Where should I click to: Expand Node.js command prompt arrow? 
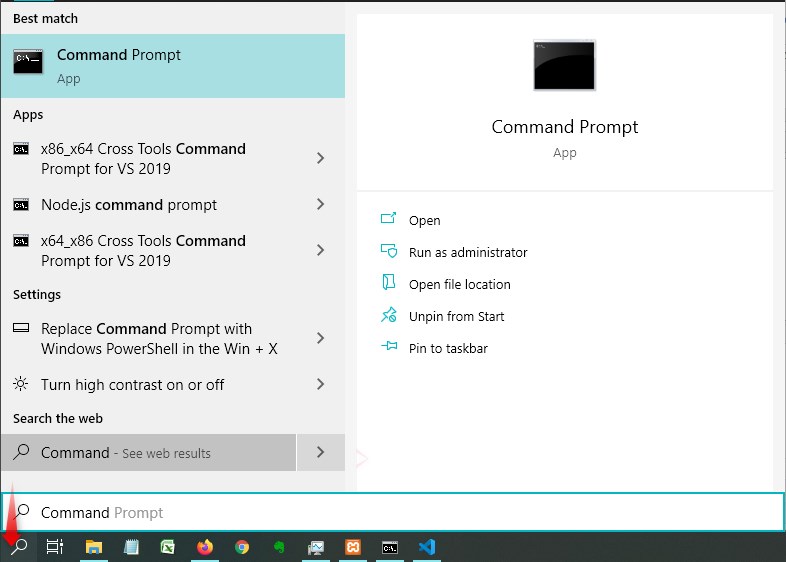(320, 204)
